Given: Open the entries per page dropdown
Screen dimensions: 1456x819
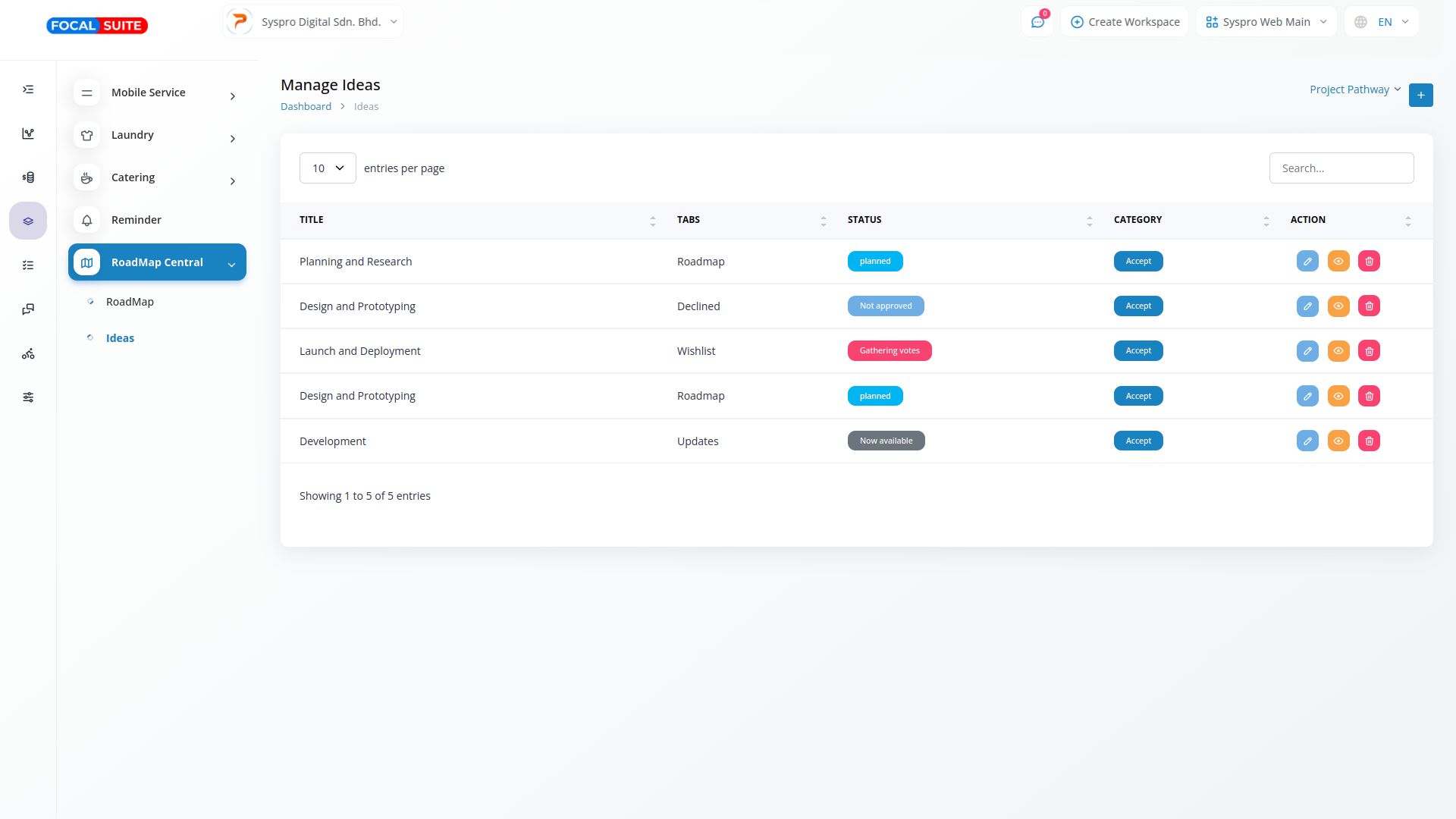Looking at the screenshot, I should (x=328, y=168).
